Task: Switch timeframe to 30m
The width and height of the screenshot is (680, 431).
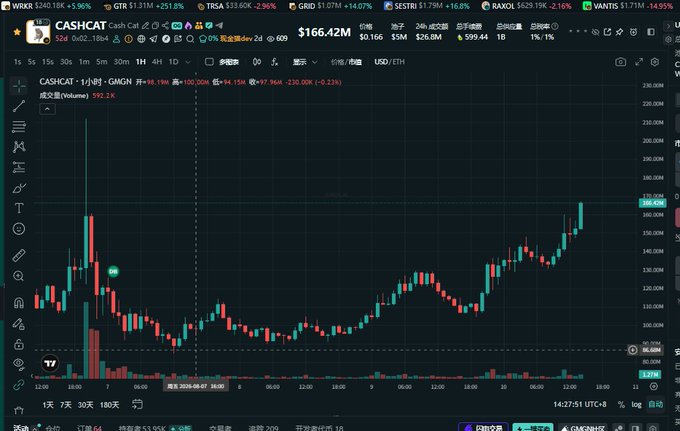Action: pos(121,62)
